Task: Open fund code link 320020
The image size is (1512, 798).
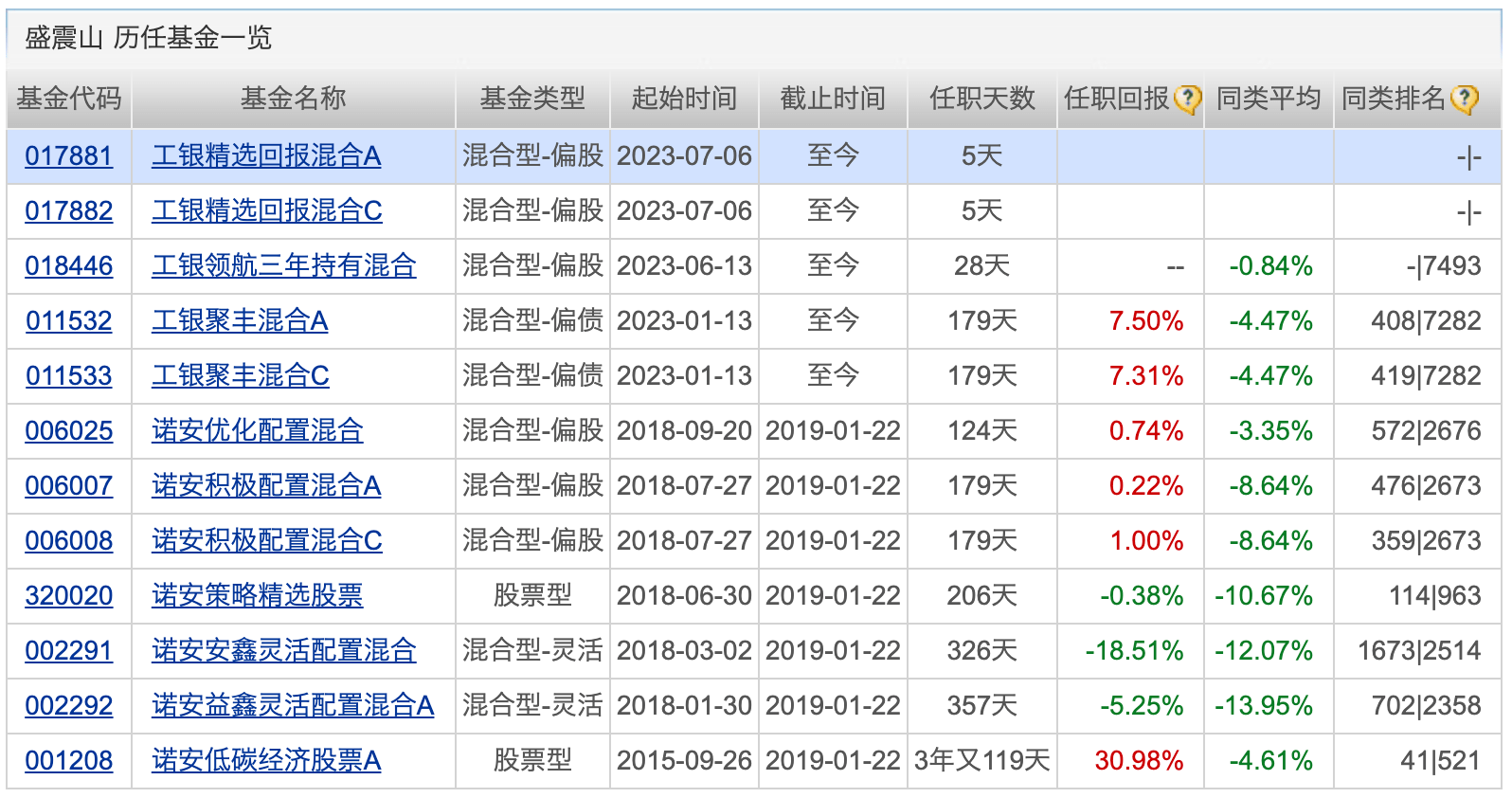Action: click(x=69, y=596)
